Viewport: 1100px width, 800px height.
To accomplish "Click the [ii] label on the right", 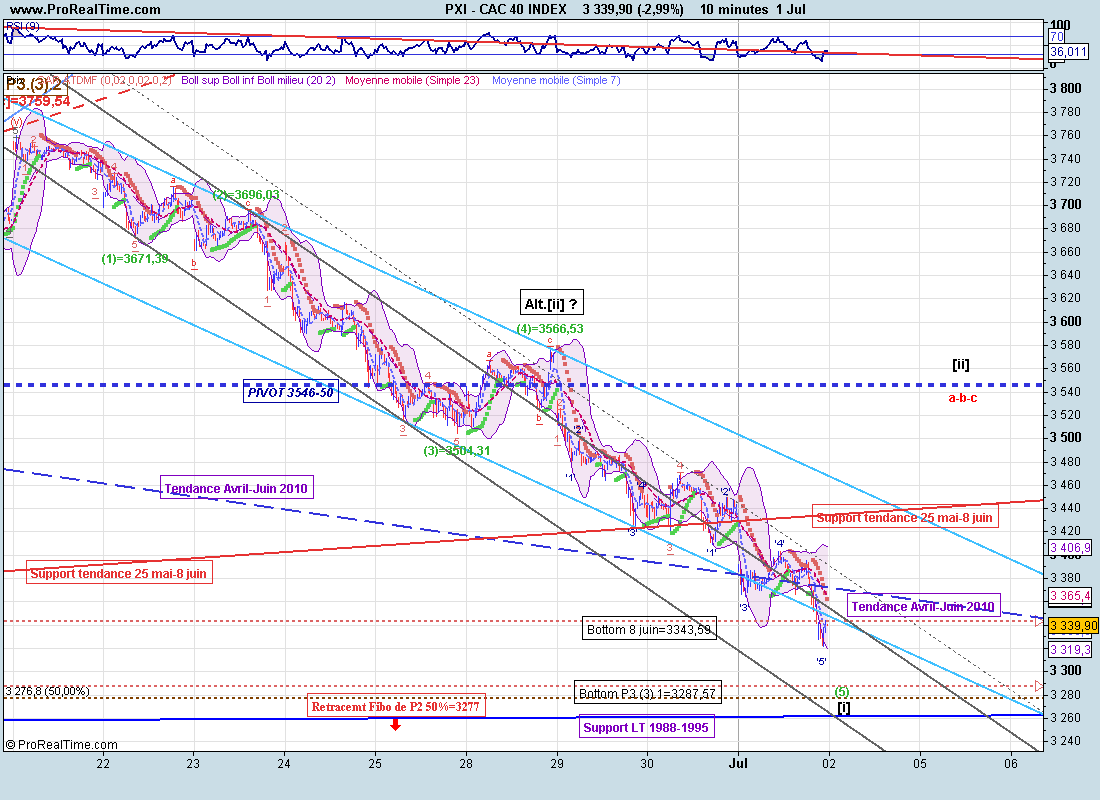I will (960, 364).
